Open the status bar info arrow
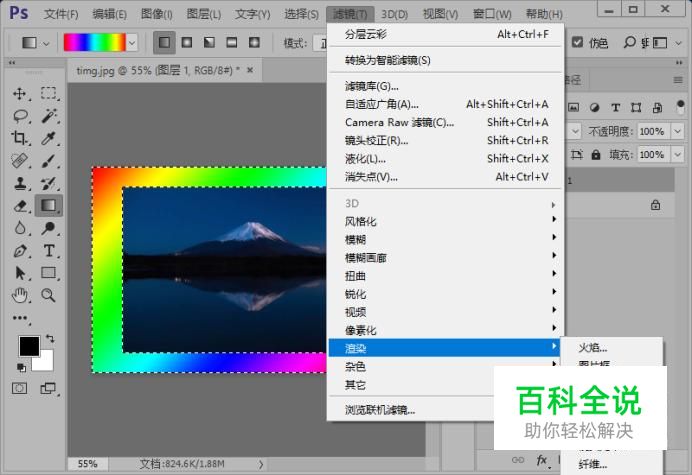This screenshot has height=475, width=692. click(261, 464)
